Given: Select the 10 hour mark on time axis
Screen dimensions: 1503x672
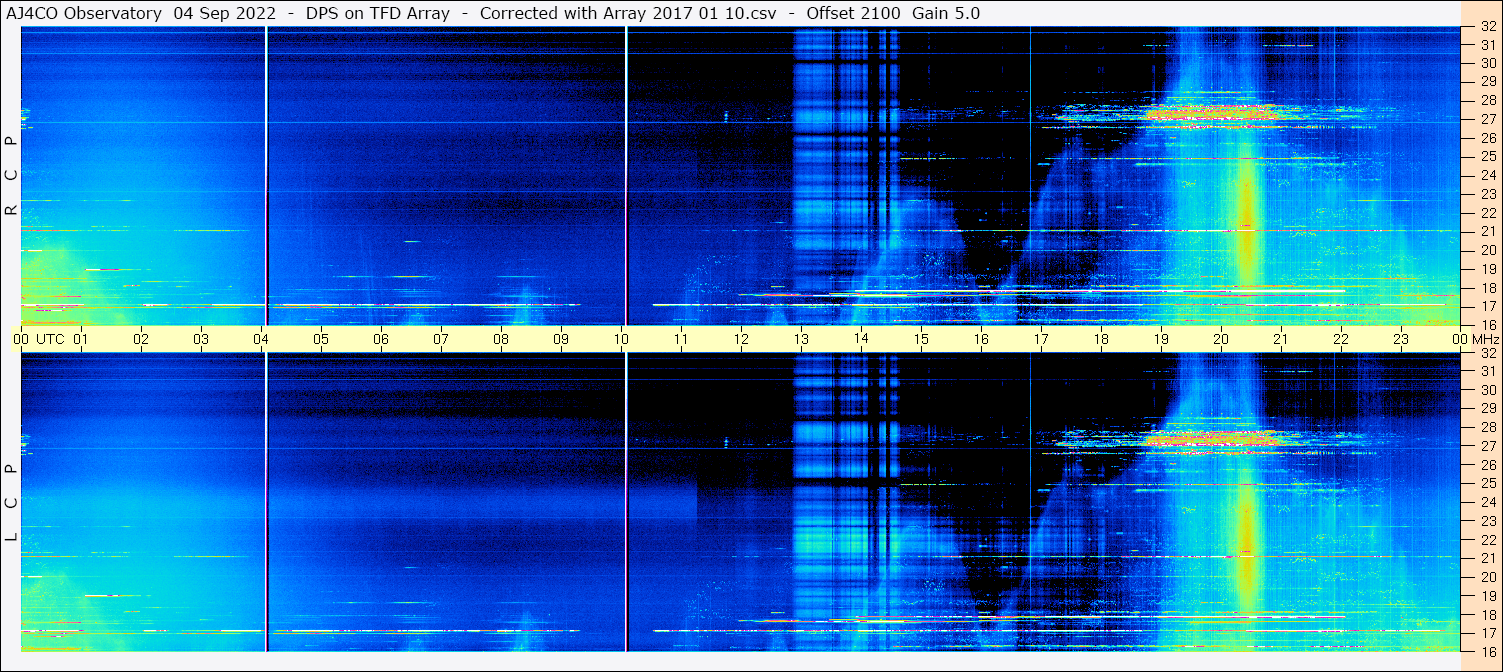Looking at the screenshot, I should 621,339.
